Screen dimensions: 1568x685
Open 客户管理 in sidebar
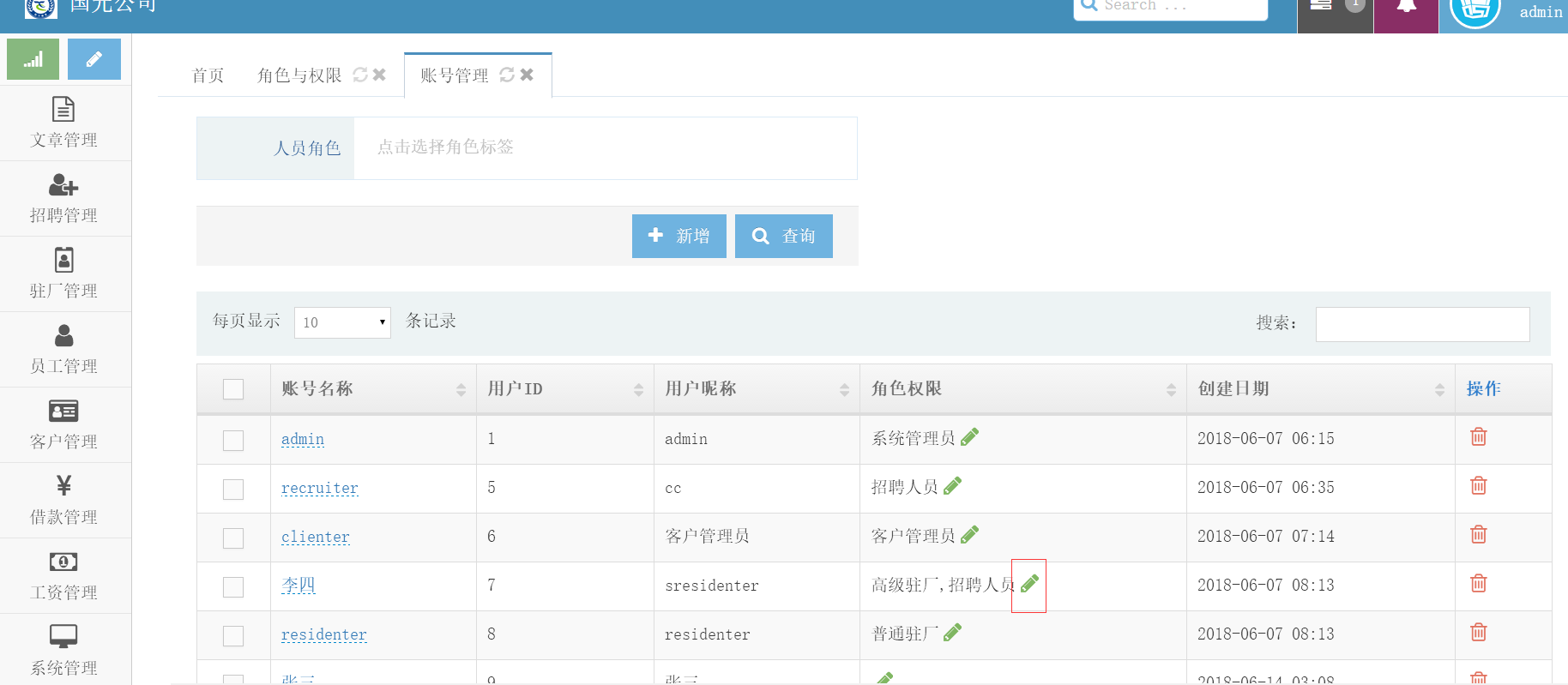click(64, 425)
